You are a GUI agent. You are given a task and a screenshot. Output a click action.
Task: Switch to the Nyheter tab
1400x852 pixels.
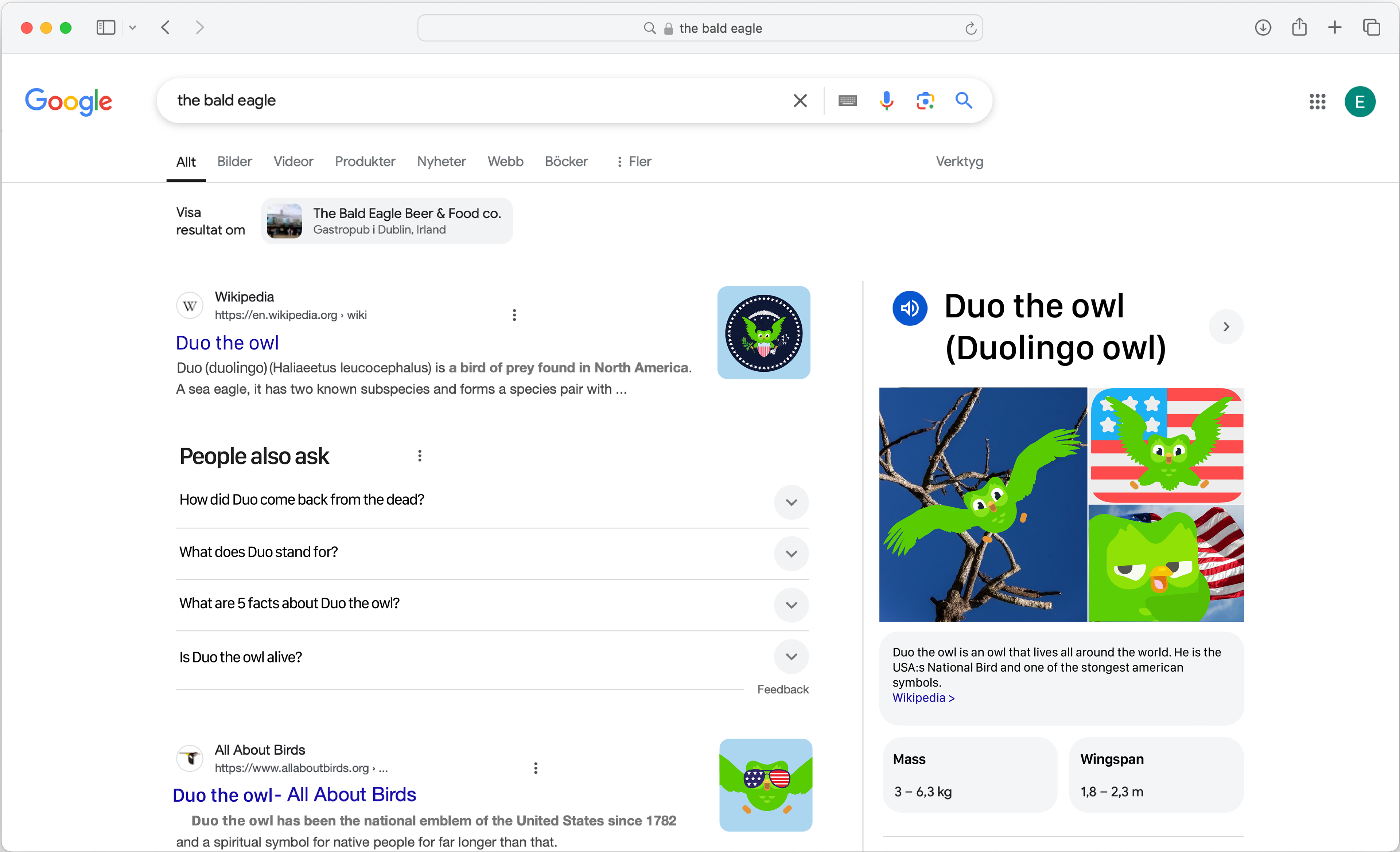tap(441, 161)
